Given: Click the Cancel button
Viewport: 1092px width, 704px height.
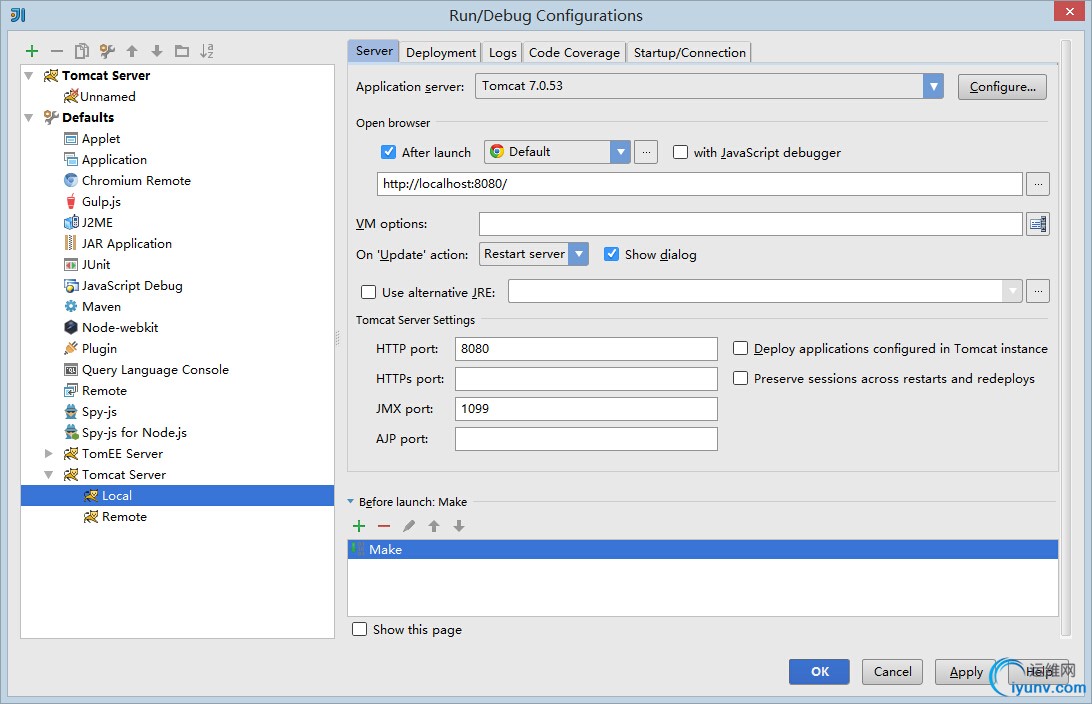Looking at the screenshot, I should [x=892, y=671].
